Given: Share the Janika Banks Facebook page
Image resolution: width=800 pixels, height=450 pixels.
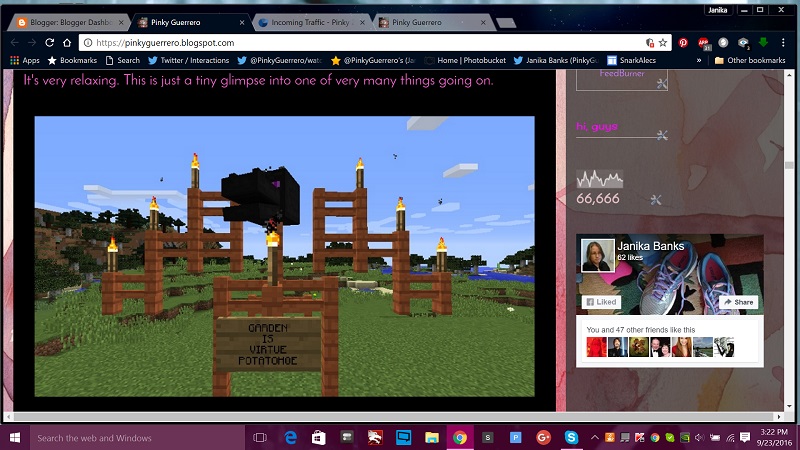Looking at the screenshot, I should pos(738,302).
